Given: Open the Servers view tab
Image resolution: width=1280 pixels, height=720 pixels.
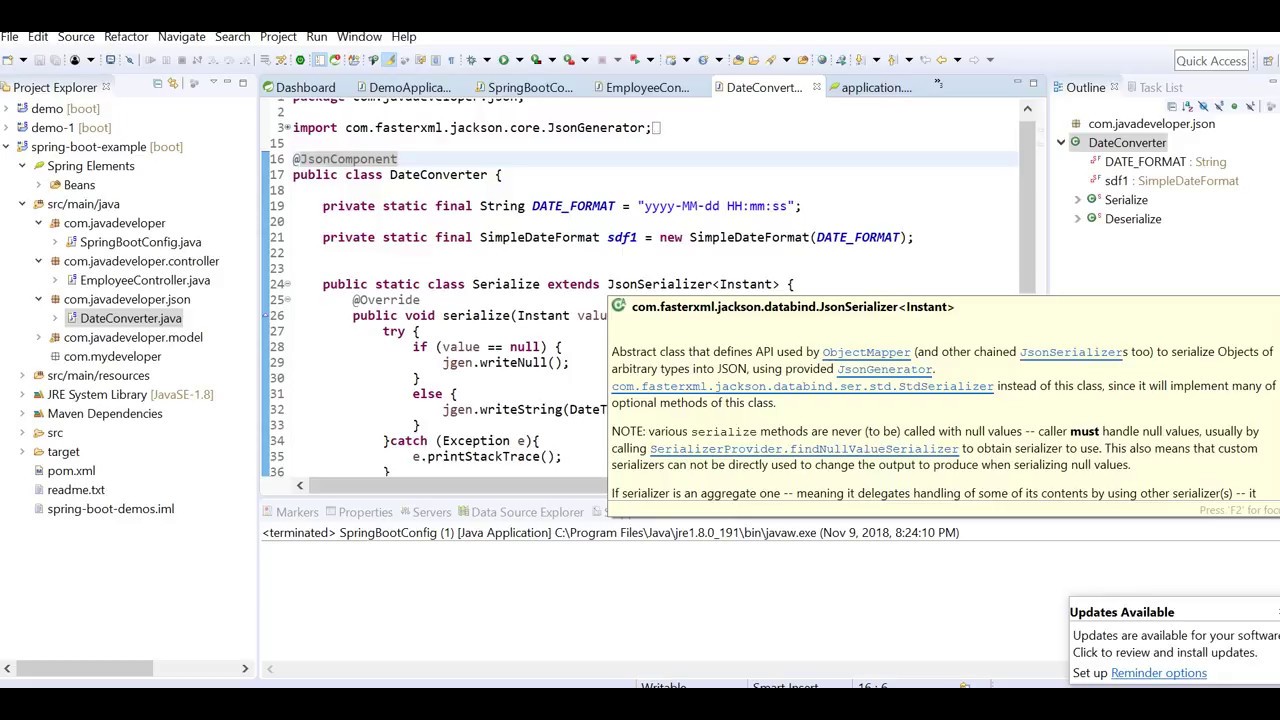Looking at the screenshot, I should point(424,512).
